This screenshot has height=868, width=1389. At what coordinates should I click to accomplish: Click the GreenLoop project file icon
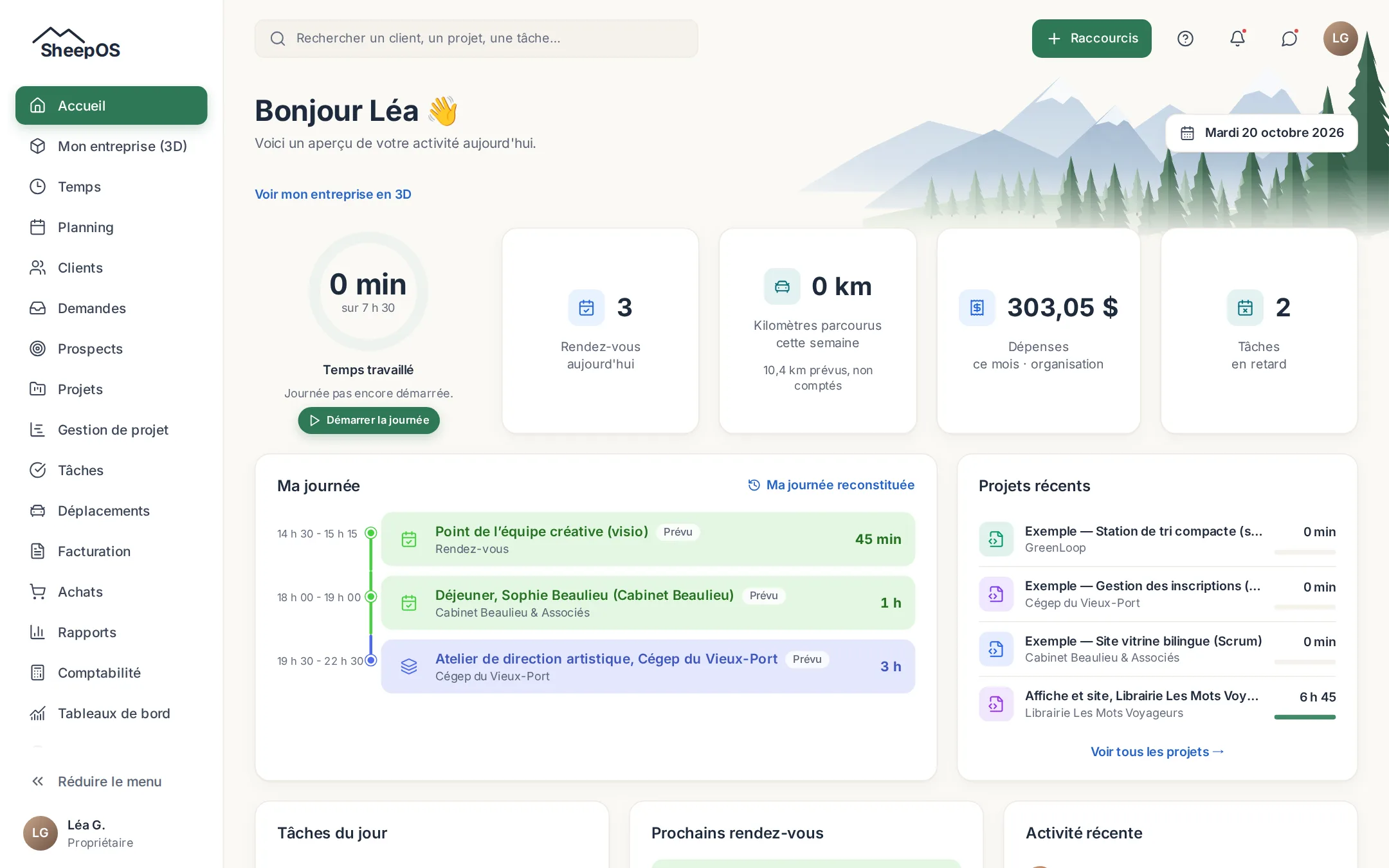coord(996,539)
